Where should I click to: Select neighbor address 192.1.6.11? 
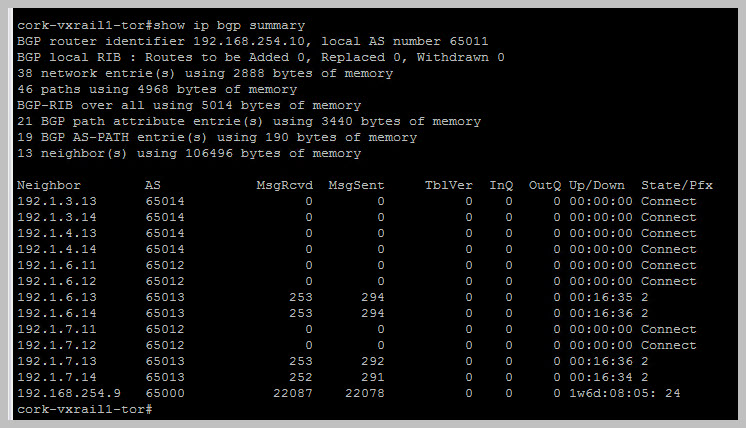click(57, 265)
